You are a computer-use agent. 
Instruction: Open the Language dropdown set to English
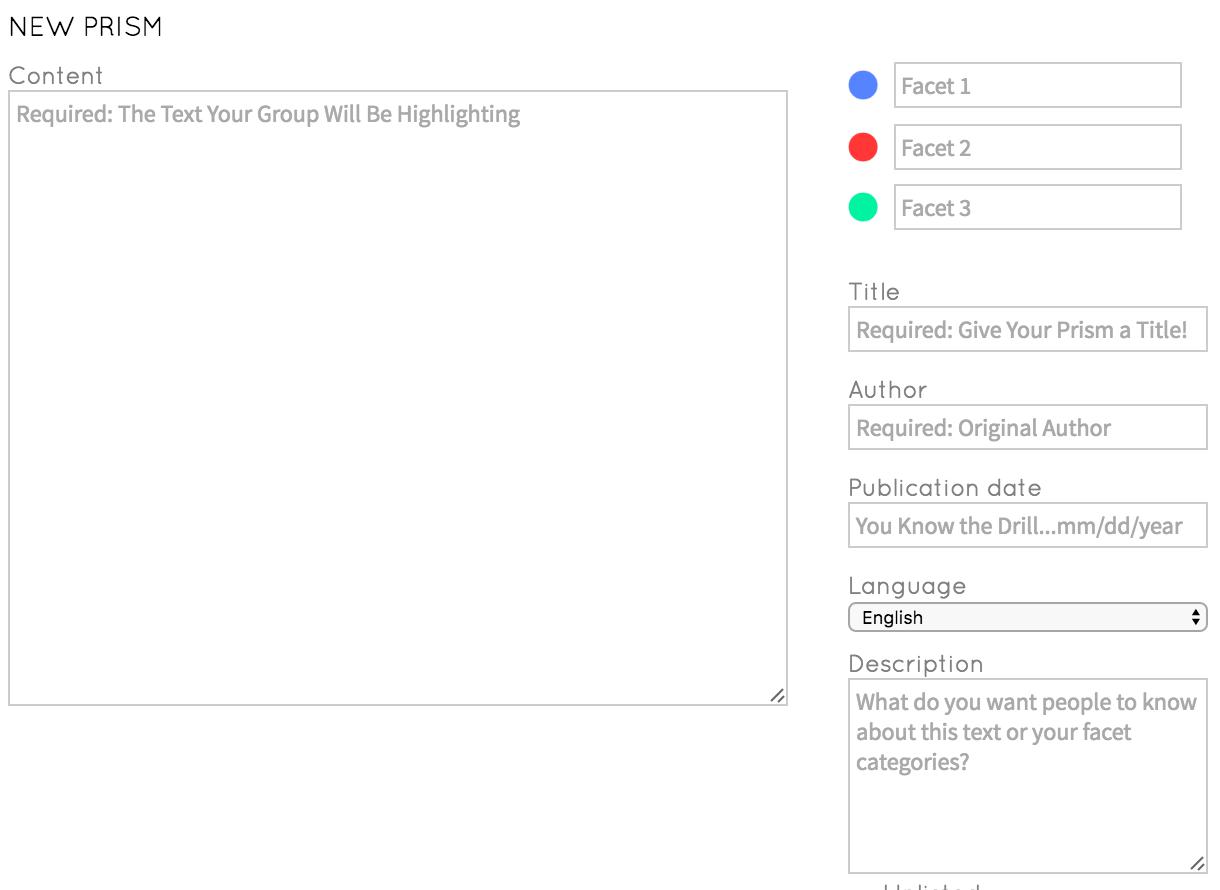pos(1020,618)
